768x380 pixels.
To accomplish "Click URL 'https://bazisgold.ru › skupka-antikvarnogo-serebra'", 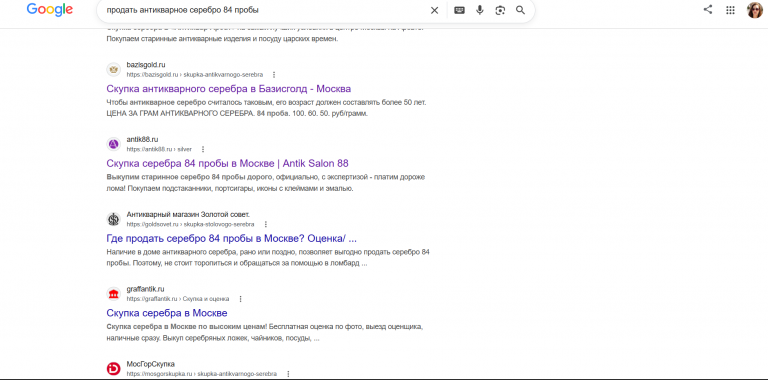I will tap(195, 75).
